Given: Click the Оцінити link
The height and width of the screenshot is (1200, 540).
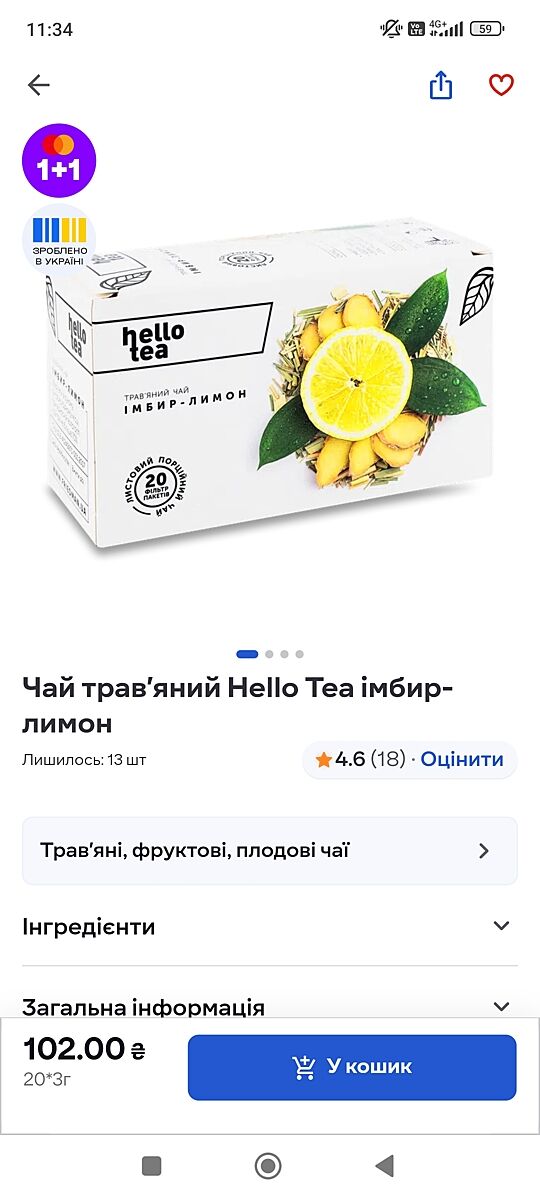Looking at the screenshot, I should coord(462,760).
